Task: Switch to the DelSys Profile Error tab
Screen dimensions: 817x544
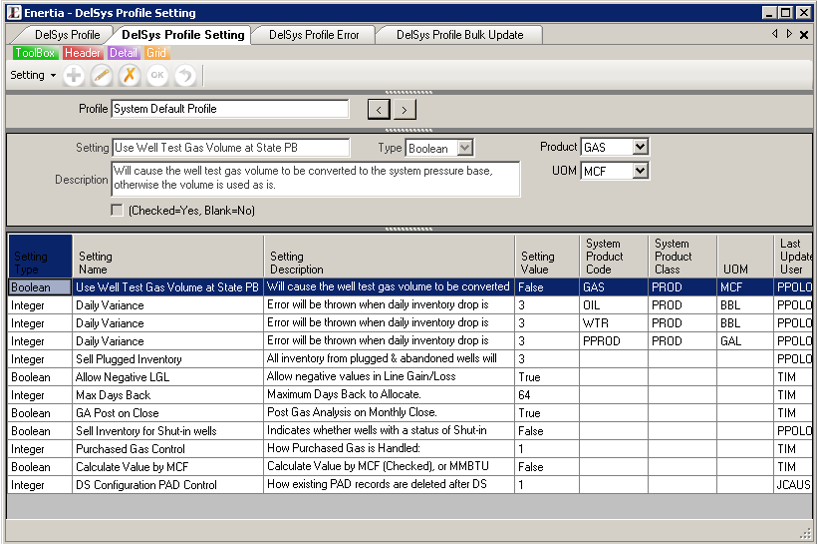Action: [x=313, y=35]
